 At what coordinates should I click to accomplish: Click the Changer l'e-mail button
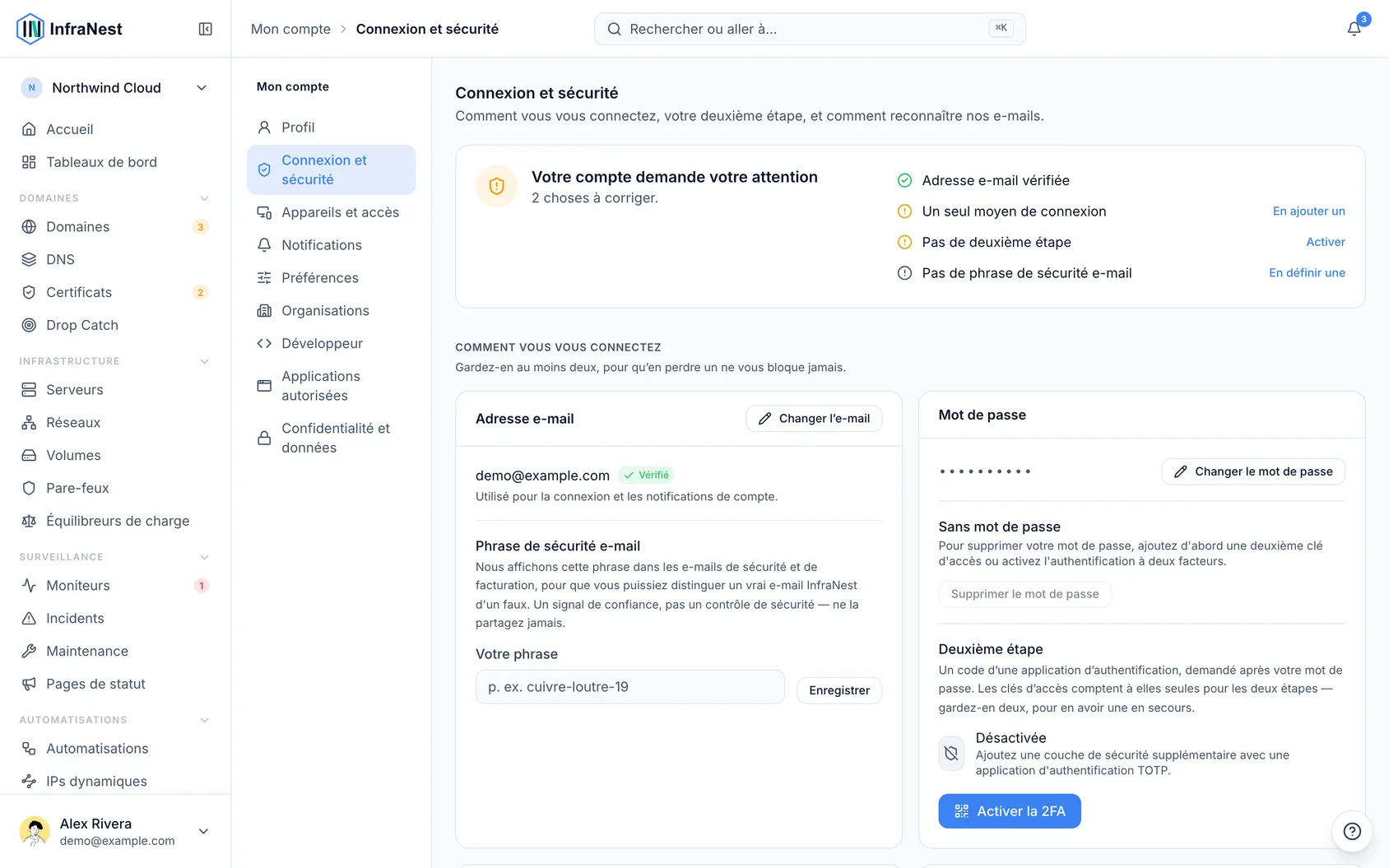[814, 418]
